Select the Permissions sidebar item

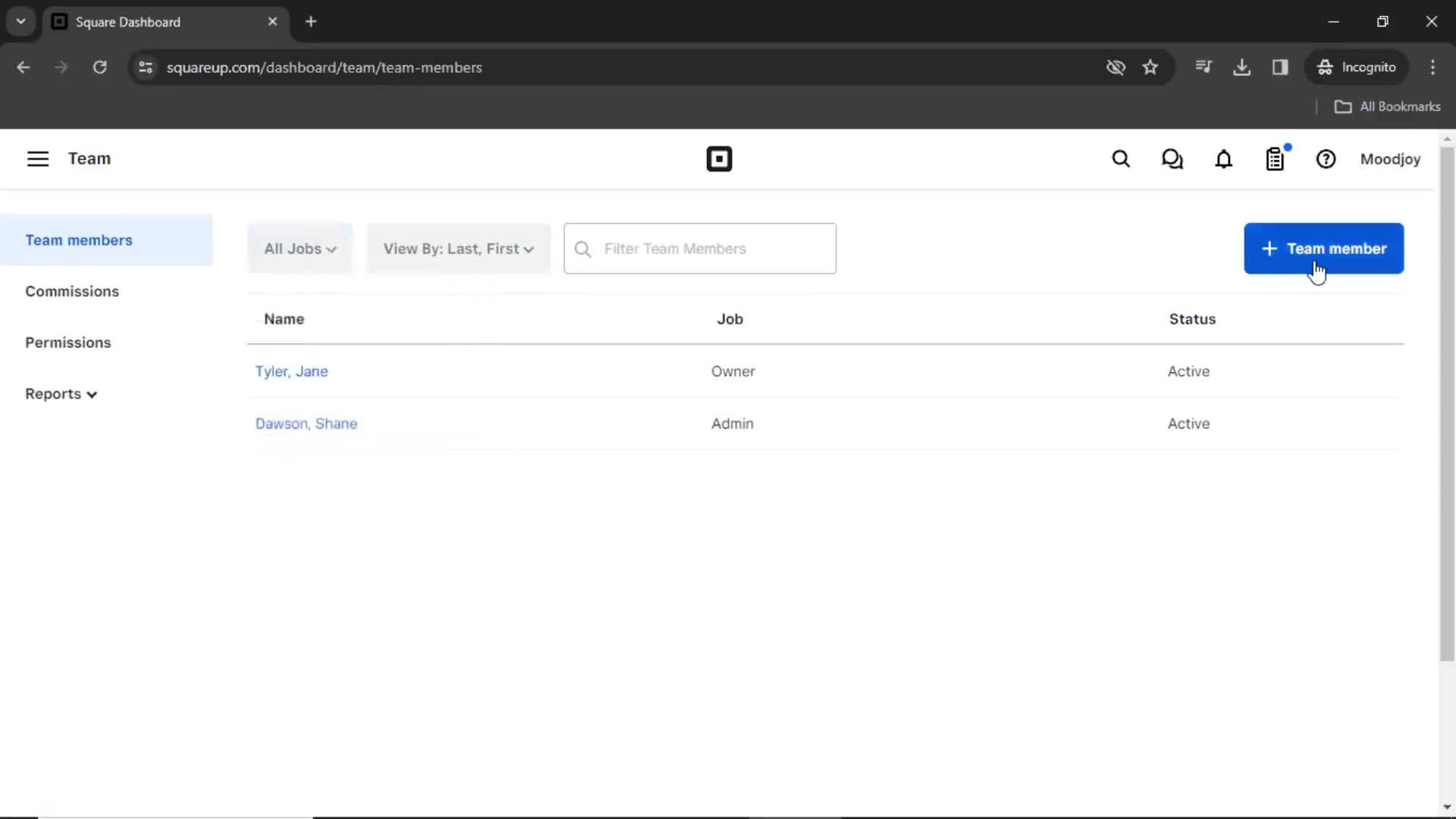coord(68,342)
